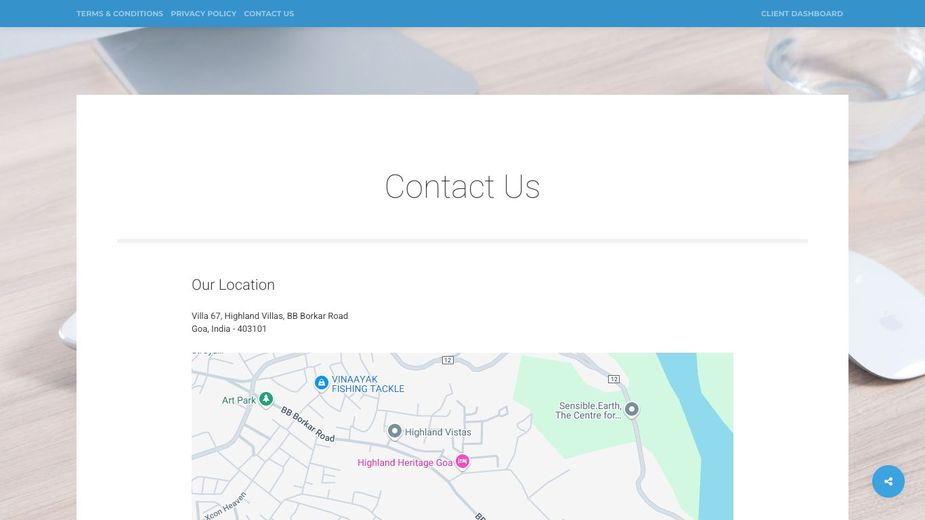The image size is (925, 520).
Task: Click the BB Borkar Road street label
Action: (307, 424)
